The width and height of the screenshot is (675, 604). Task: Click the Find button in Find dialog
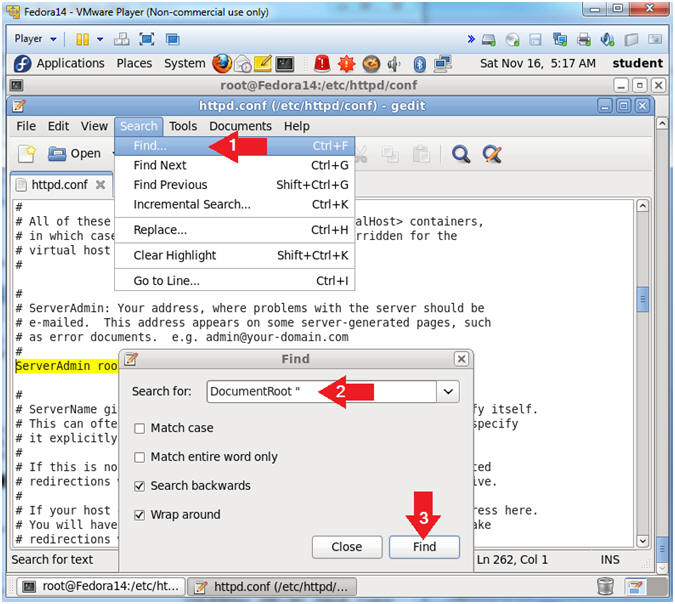tap(424, 547)
